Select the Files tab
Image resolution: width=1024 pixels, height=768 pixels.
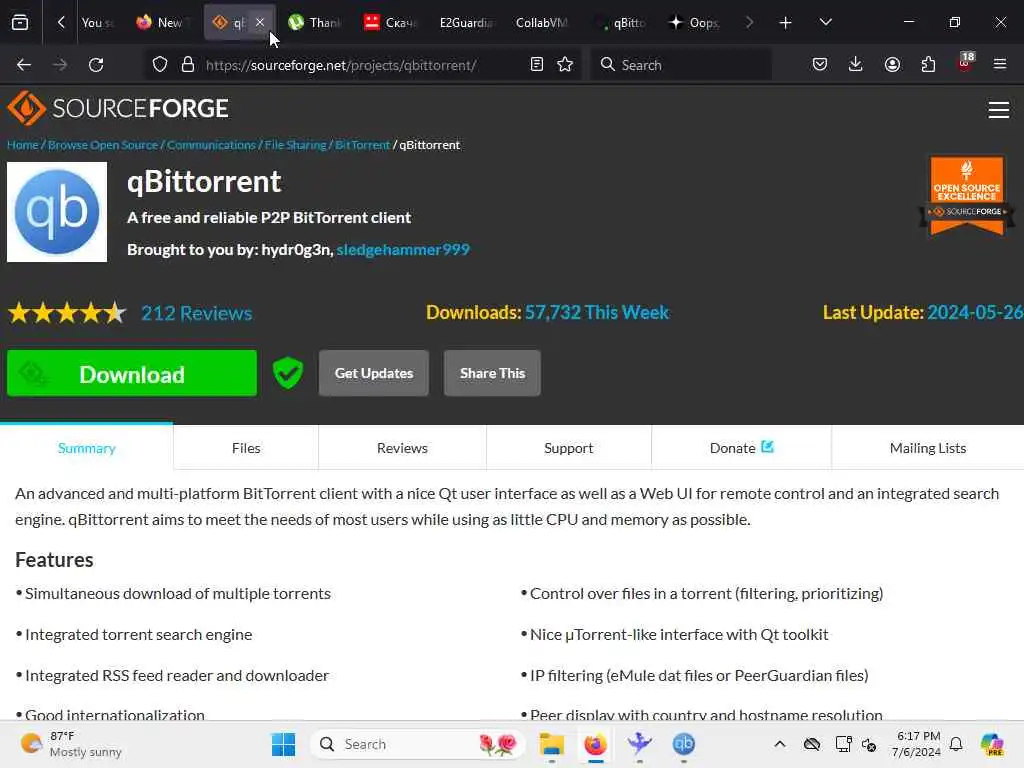click(x=246, y=448)
